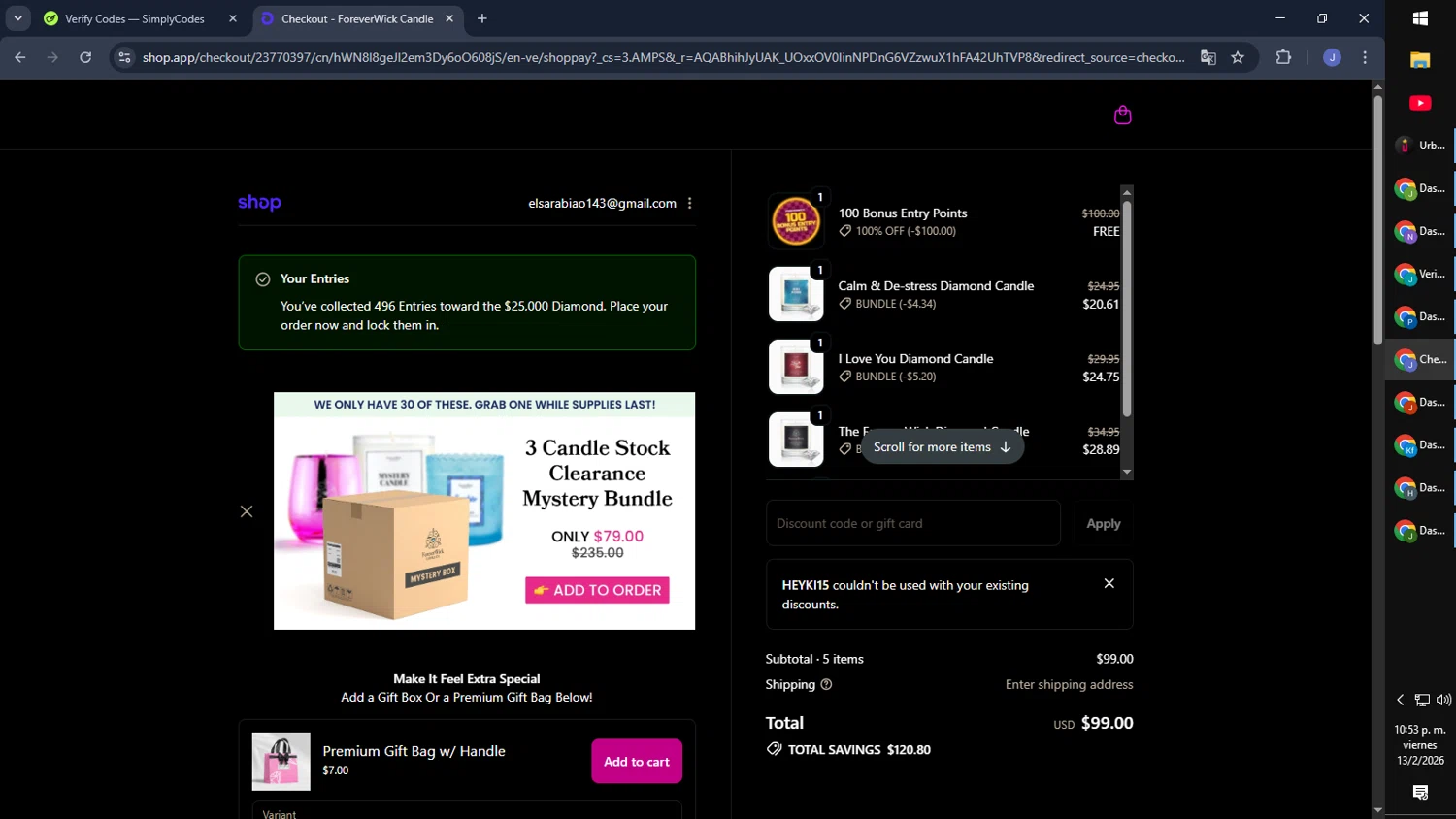Reload the checkout page
Viewport: 1456px width, 819px height.
pos(85,57)
